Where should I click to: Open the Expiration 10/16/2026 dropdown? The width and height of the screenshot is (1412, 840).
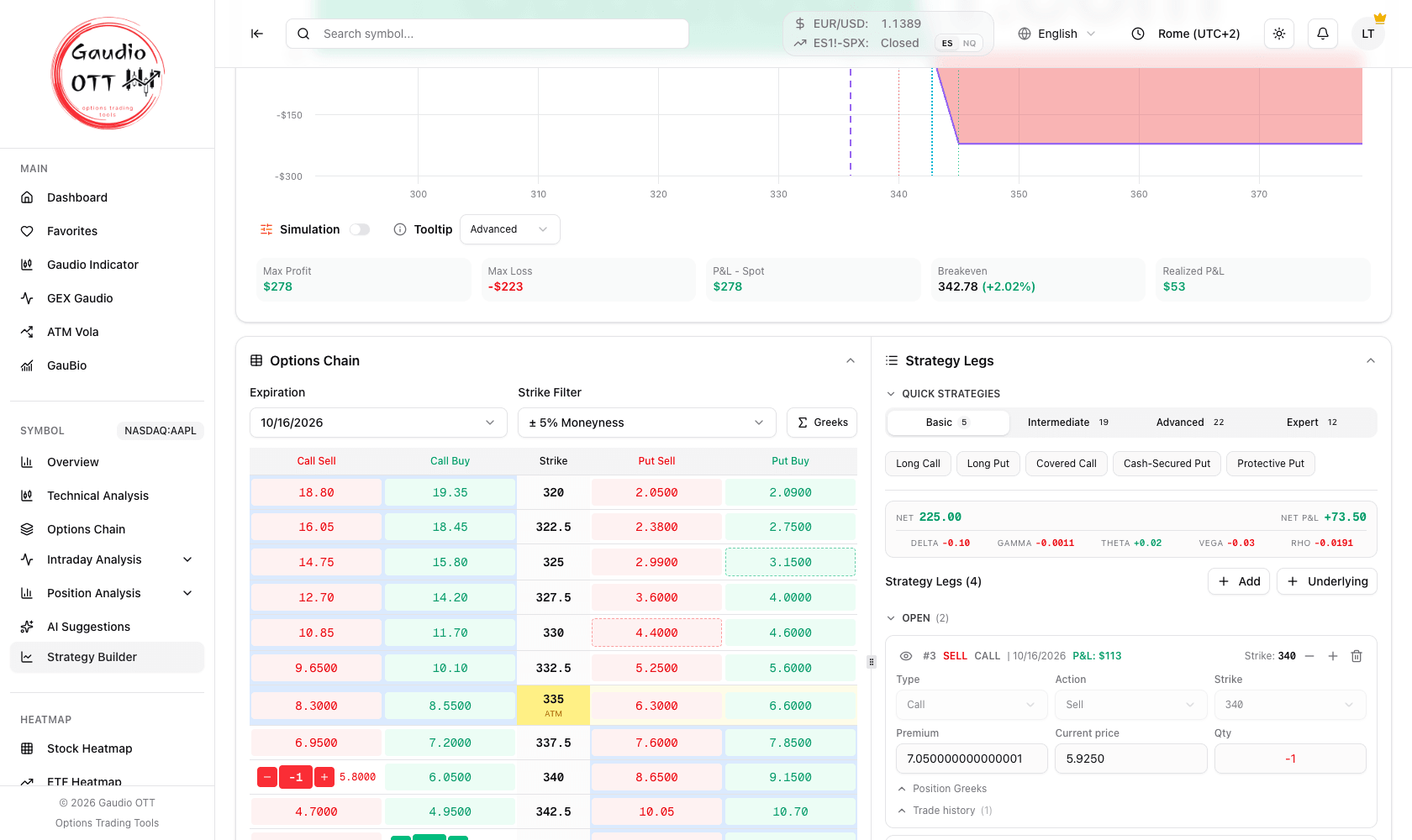[378, 423]
